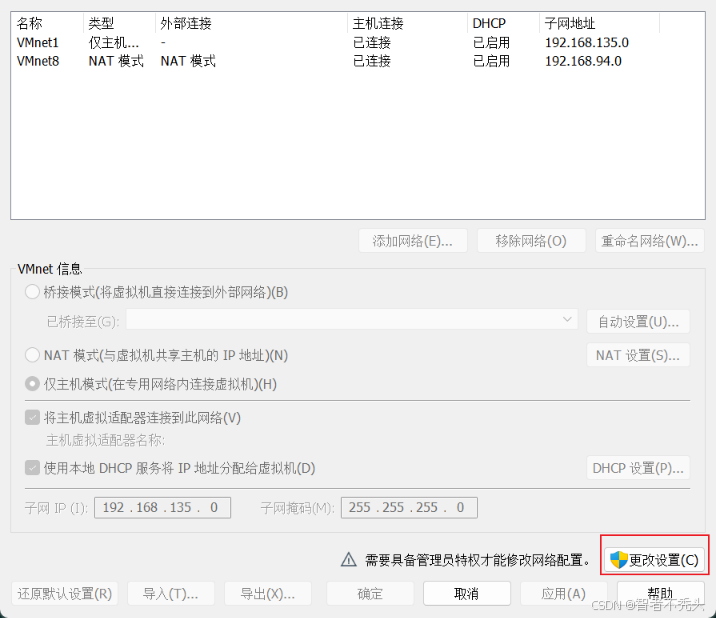Click 导入(T)... button
The height and width of the screenshot is (618, 716).
171,593
